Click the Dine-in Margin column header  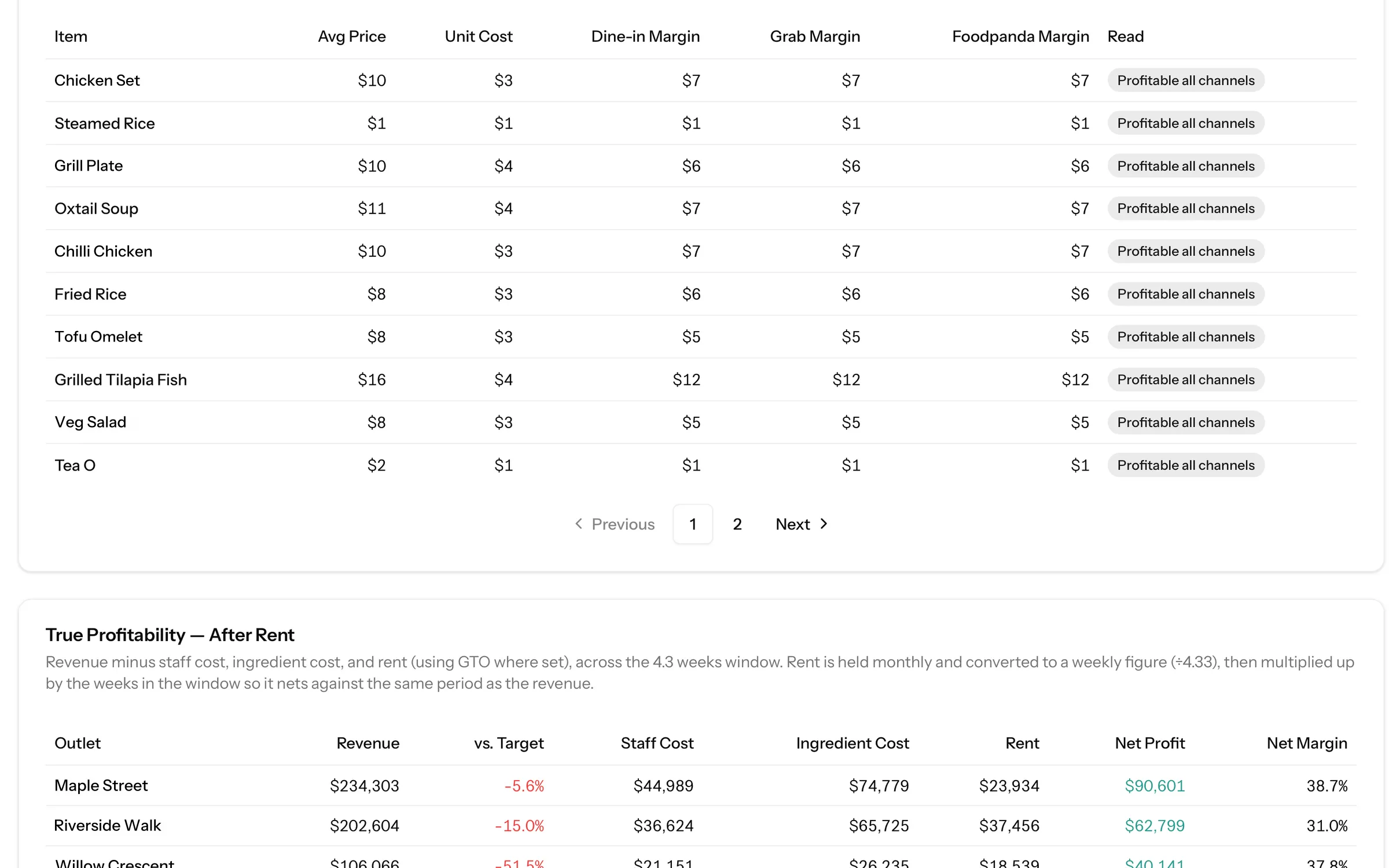coord(645,36)
